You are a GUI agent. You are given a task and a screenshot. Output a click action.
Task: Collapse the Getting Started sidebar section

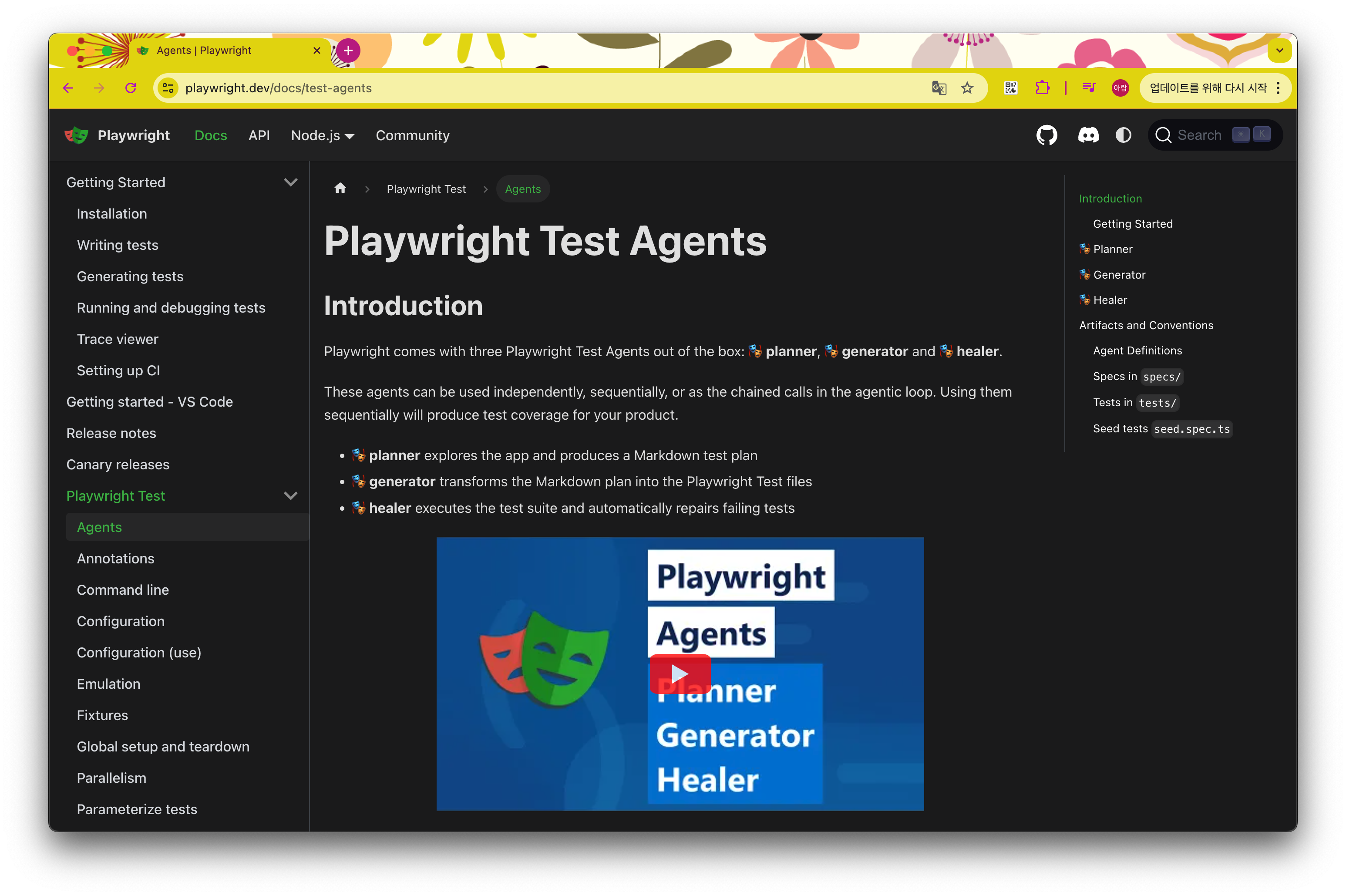click(x=290, y=182)
